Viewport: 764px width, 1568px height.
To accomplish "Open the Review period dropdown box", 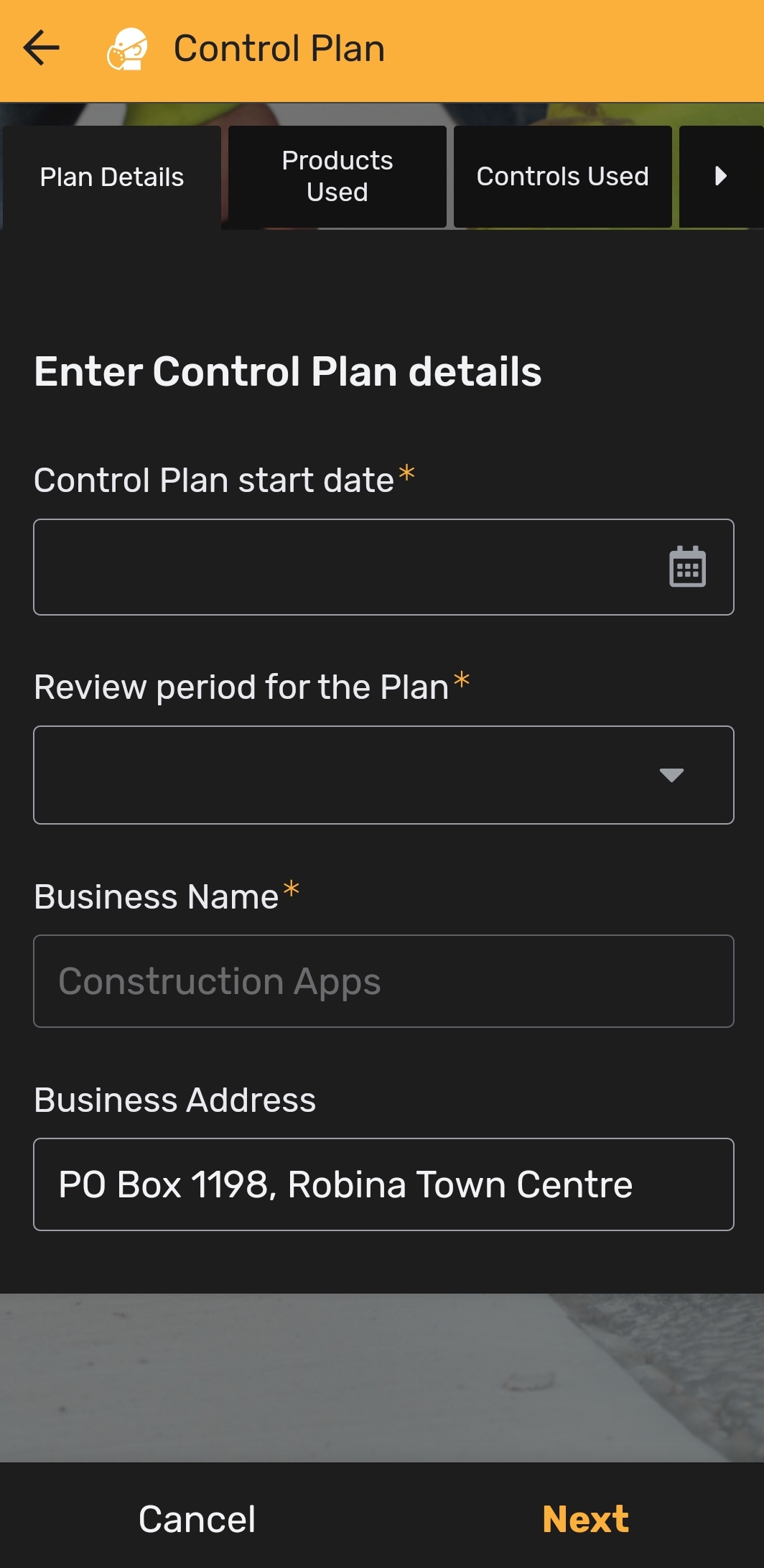I will (x=345, y=775).
